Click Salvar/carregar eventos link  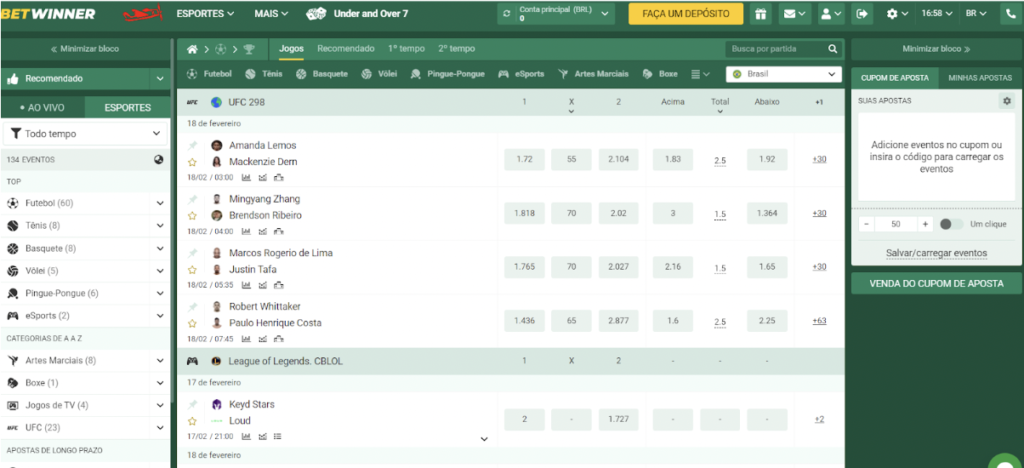click(x=936, y=253)
